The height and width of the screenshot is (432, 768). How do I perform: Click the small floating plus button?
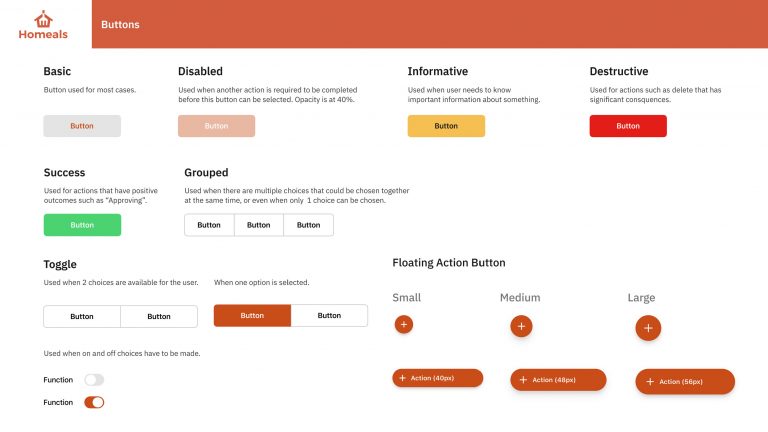pyautogui.click(x=404, y=324)
